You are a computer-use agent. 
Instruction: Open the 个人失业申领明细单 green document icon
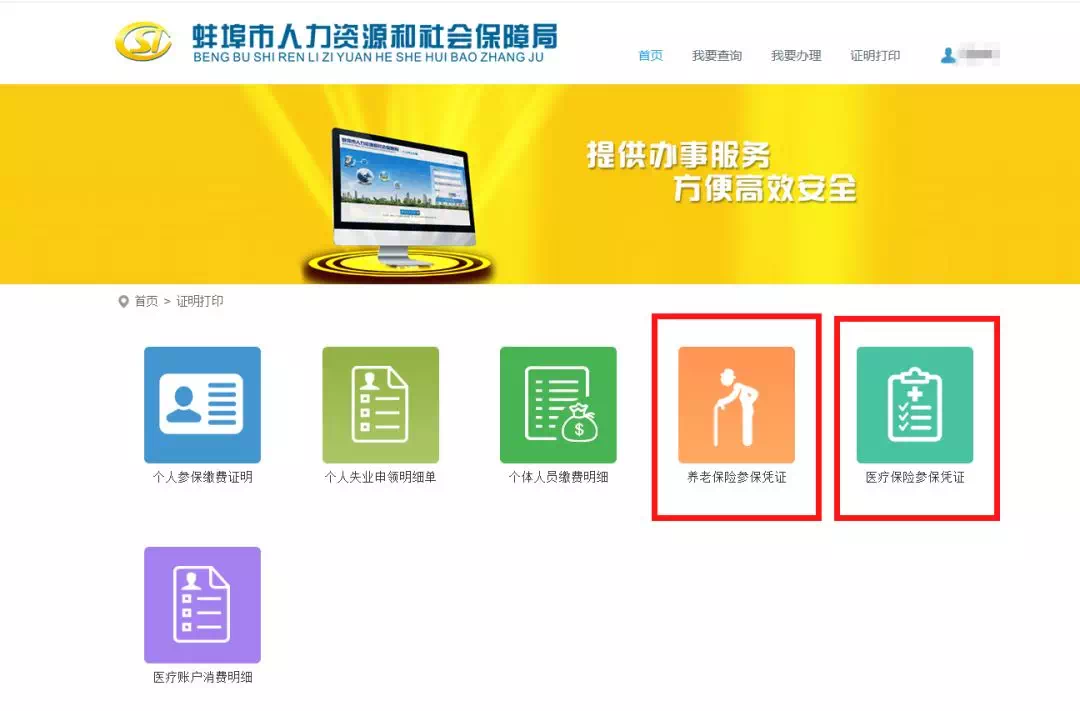(380, 405)
